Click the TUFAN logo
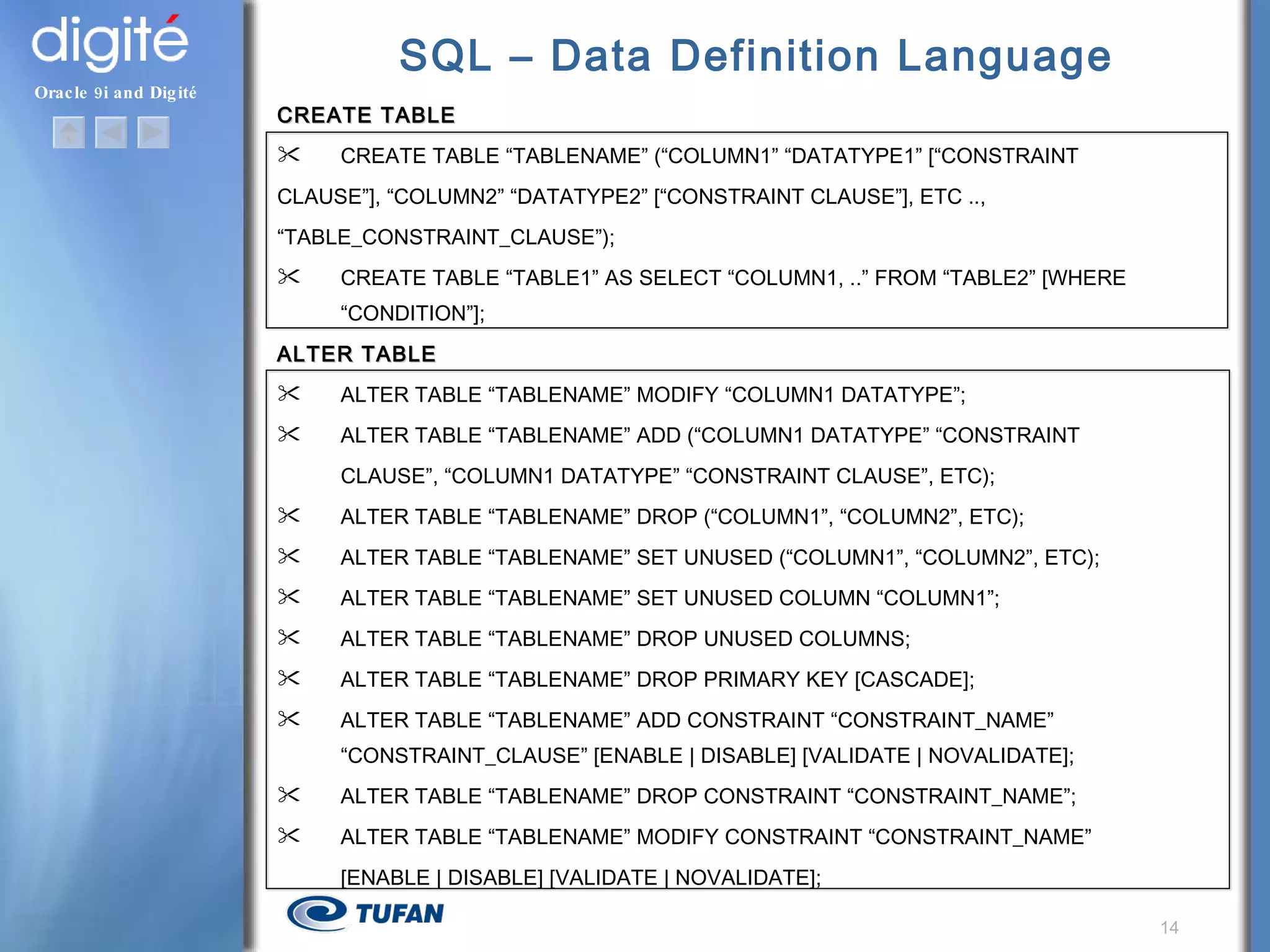Screen dimensions: 1270x952 point(365,913)
